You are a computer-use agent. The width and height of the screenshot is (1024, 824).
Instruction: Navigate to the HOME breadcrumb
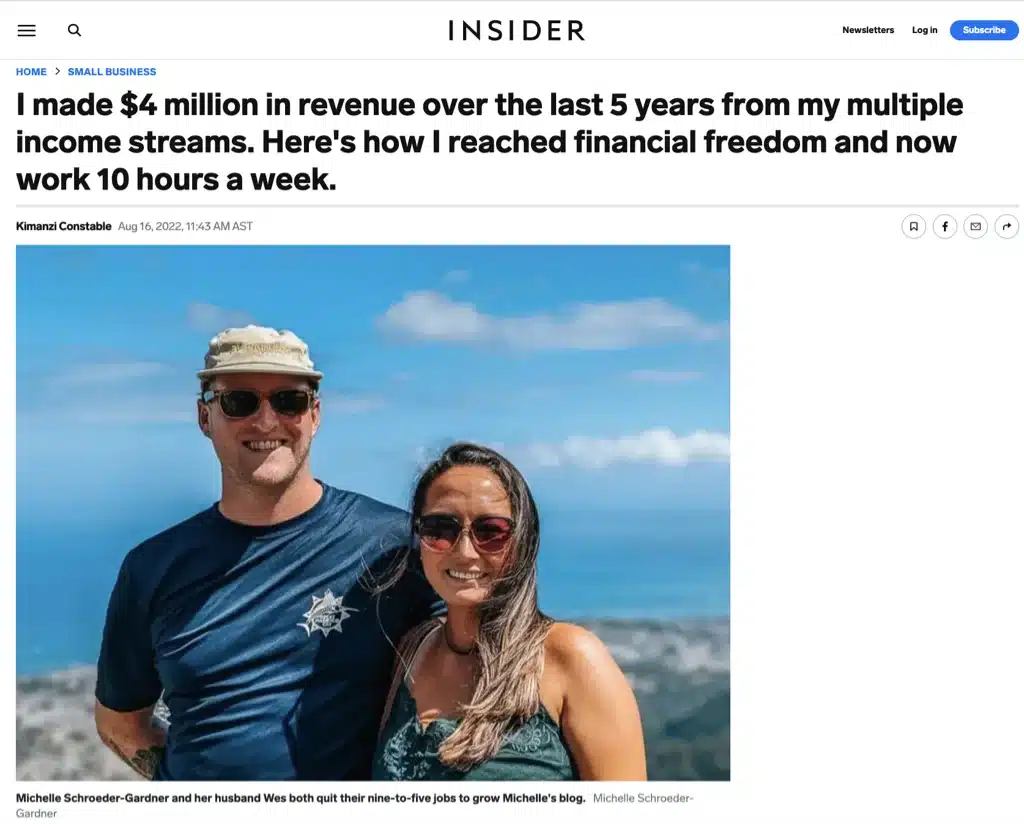click(31, 71)
